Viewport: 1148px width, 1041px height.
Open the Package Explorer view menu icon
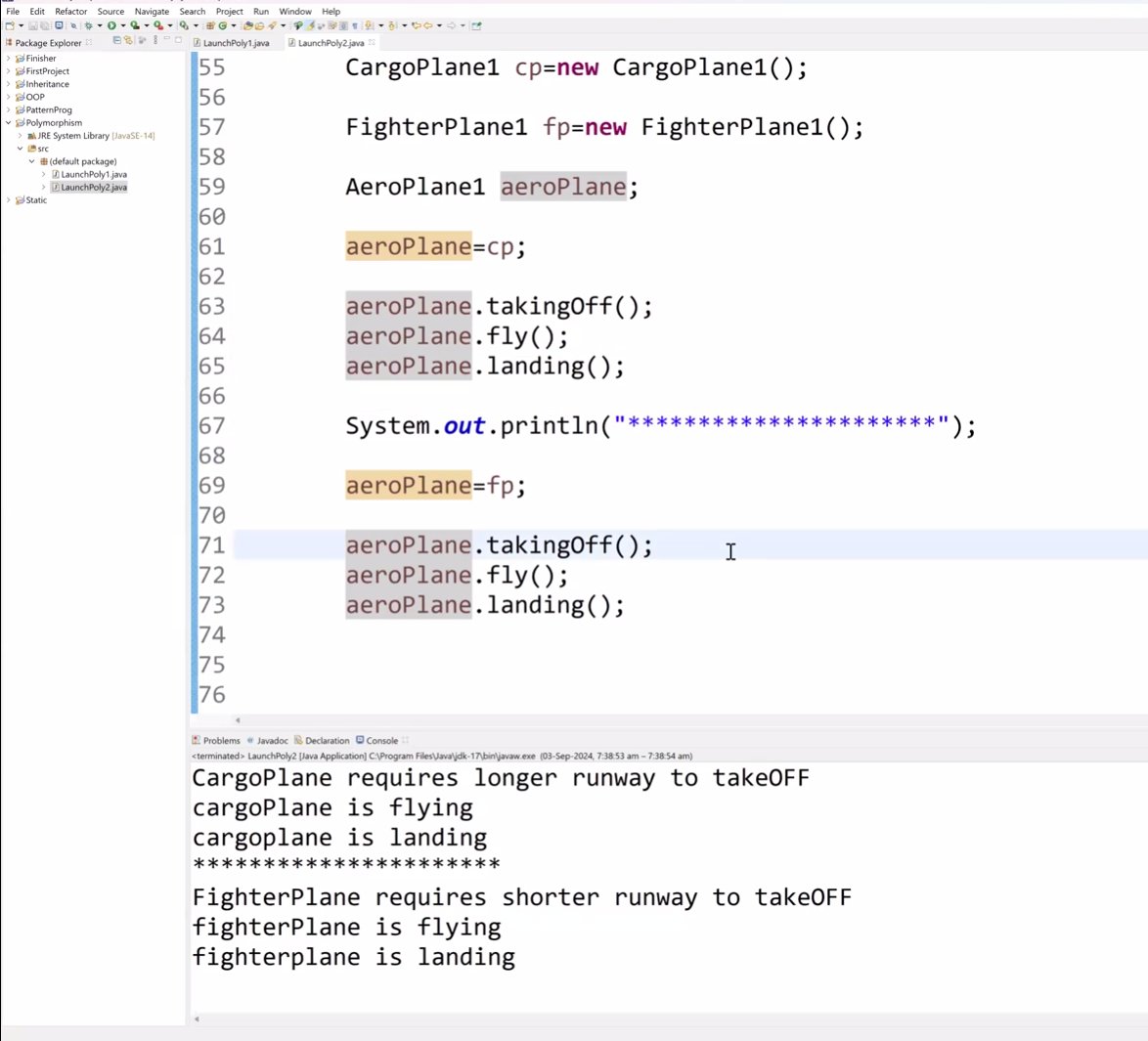click(x=154, y=43)
